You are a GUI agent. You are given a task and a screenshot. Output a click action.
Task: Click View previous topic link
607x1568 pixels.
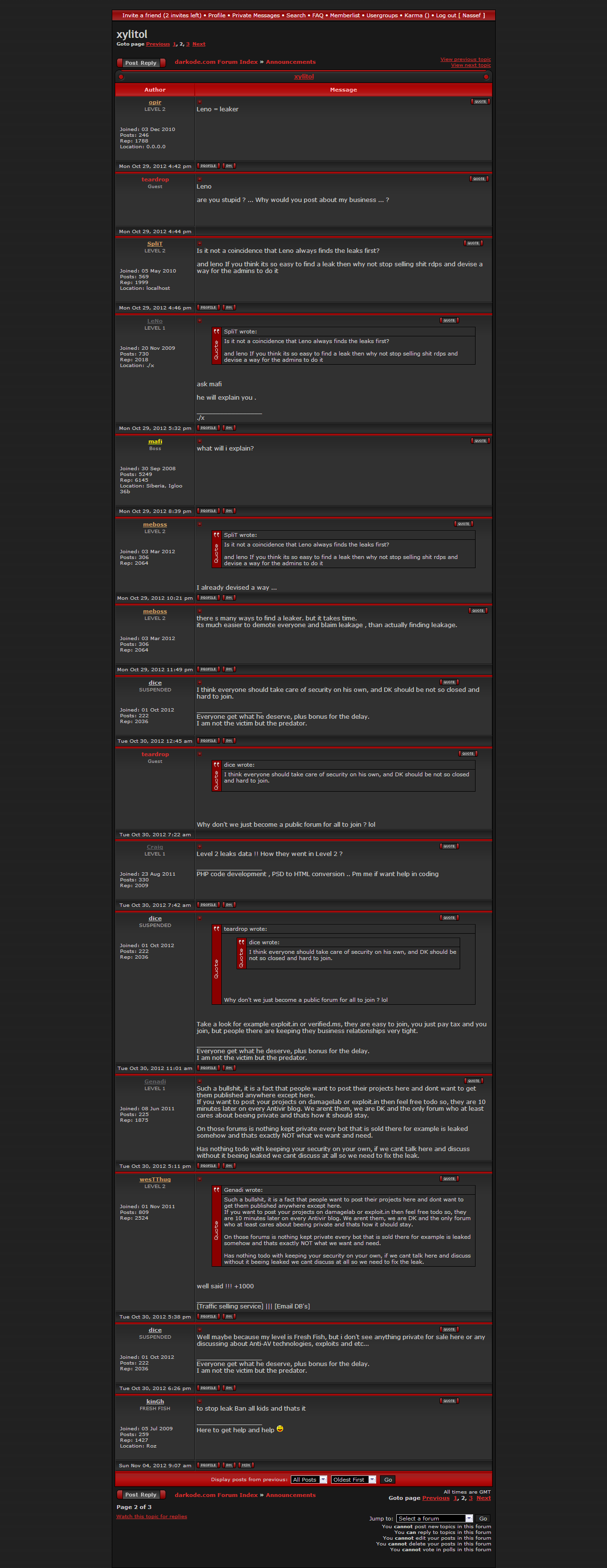point(466,59)
